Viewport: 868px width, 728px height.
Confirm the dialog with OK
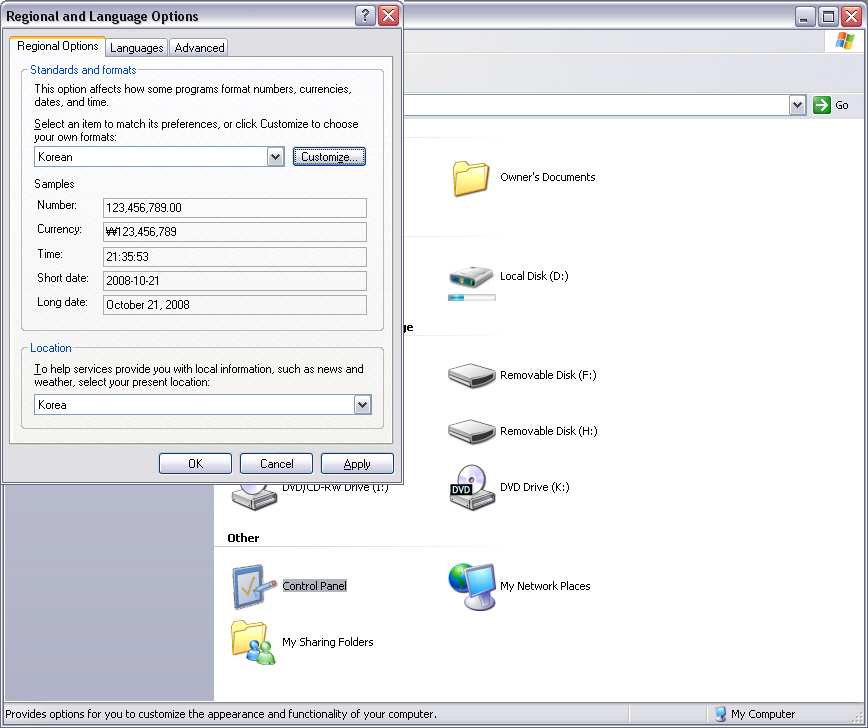tap(195, 464)
